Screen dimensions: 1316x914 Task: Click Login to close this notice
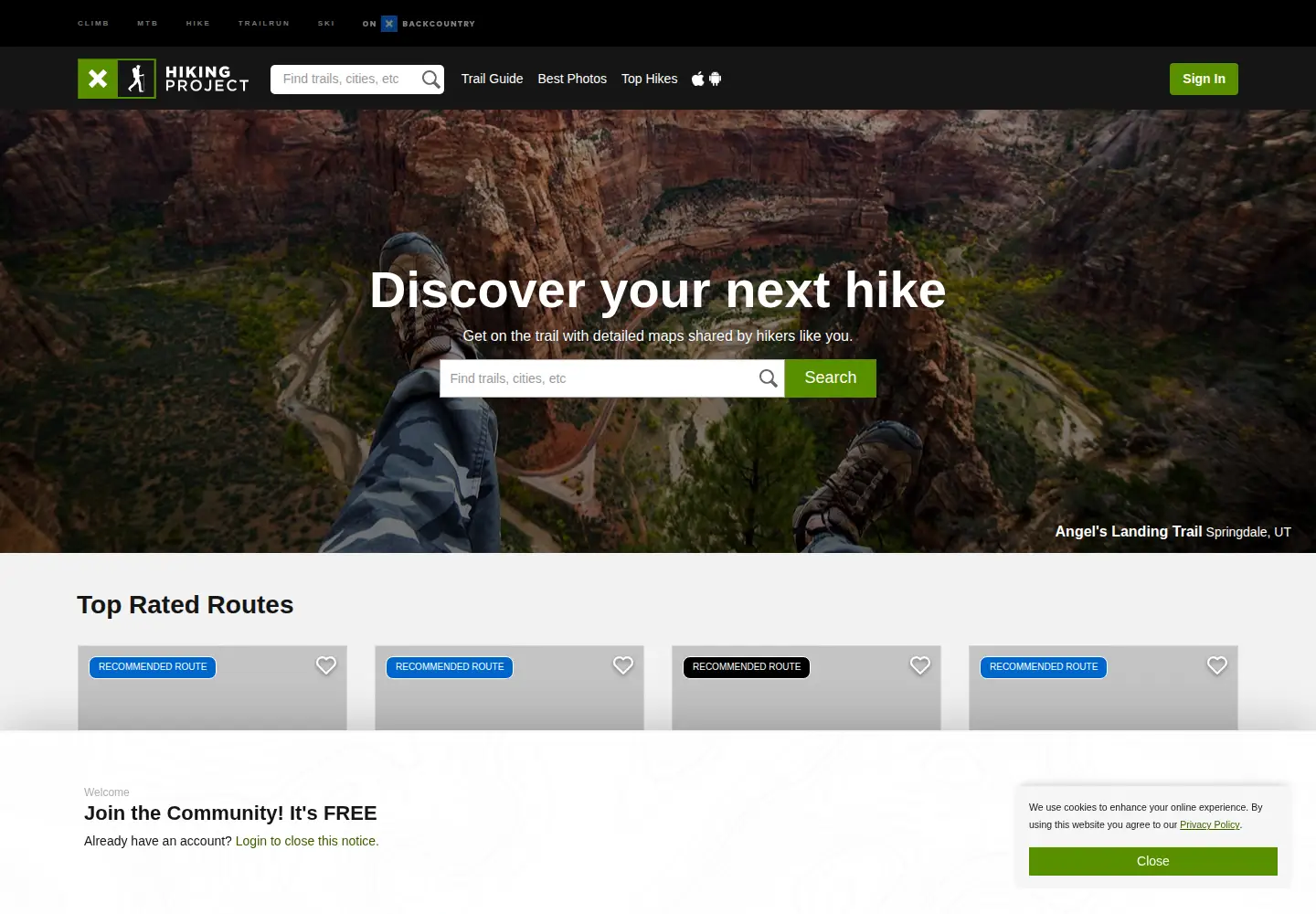click(x=307, y=841)
